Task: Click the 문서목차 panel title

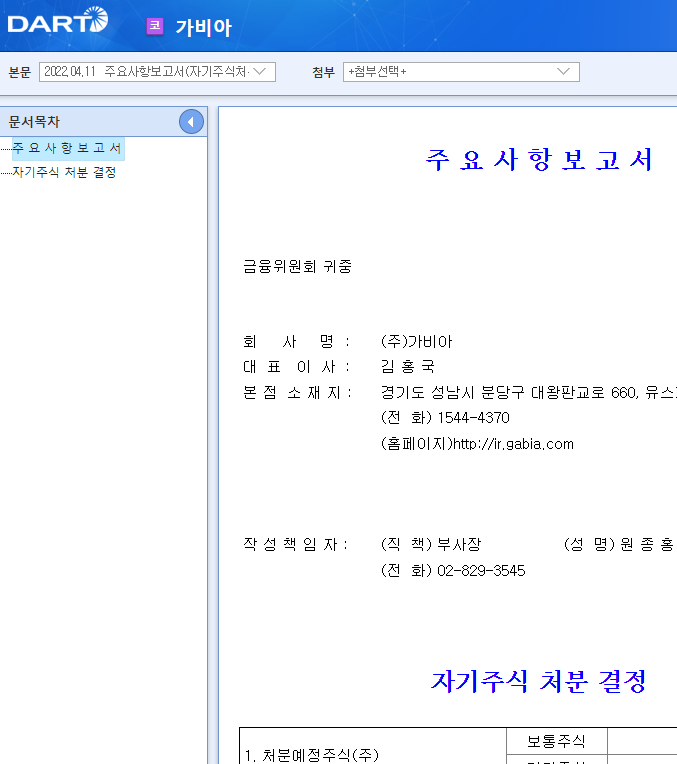Action: (x=34, y=122)
